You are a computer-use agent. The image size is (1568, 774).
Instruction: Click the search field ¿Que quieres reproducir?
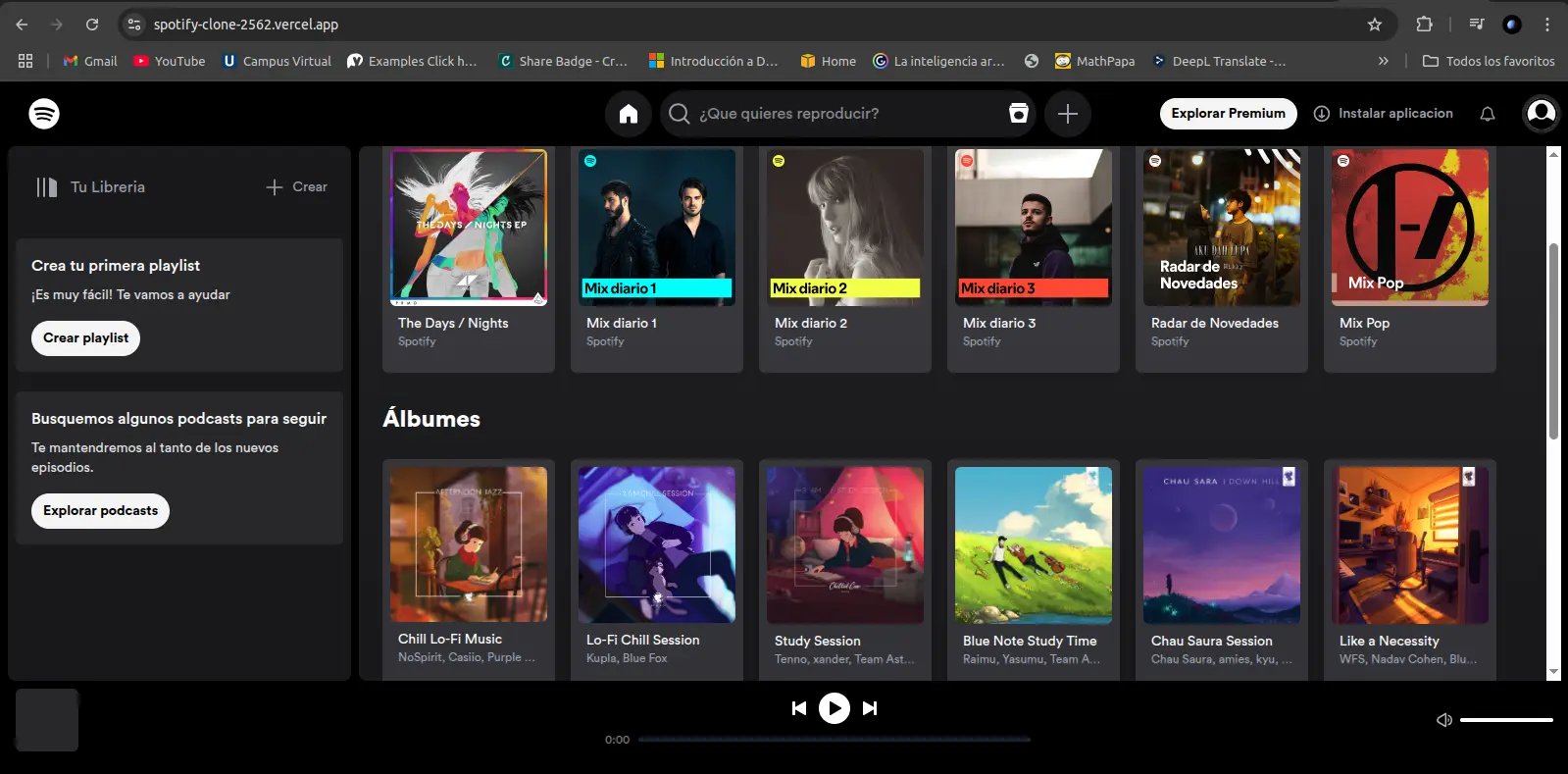(847, 114)
